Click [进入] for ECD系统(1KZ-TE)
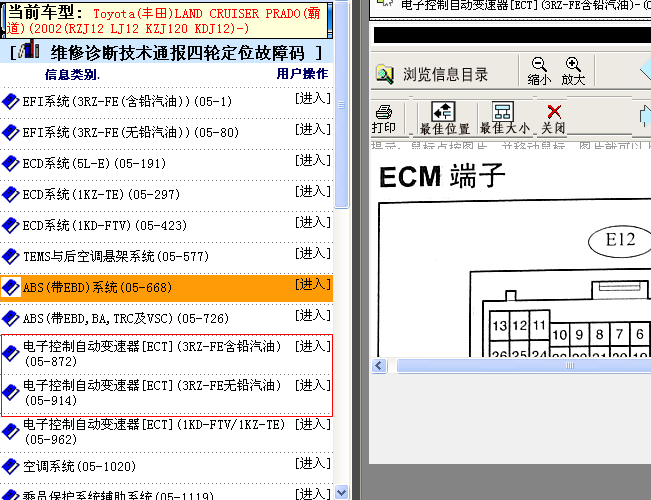The image size is (651, 500). point(313,191)
